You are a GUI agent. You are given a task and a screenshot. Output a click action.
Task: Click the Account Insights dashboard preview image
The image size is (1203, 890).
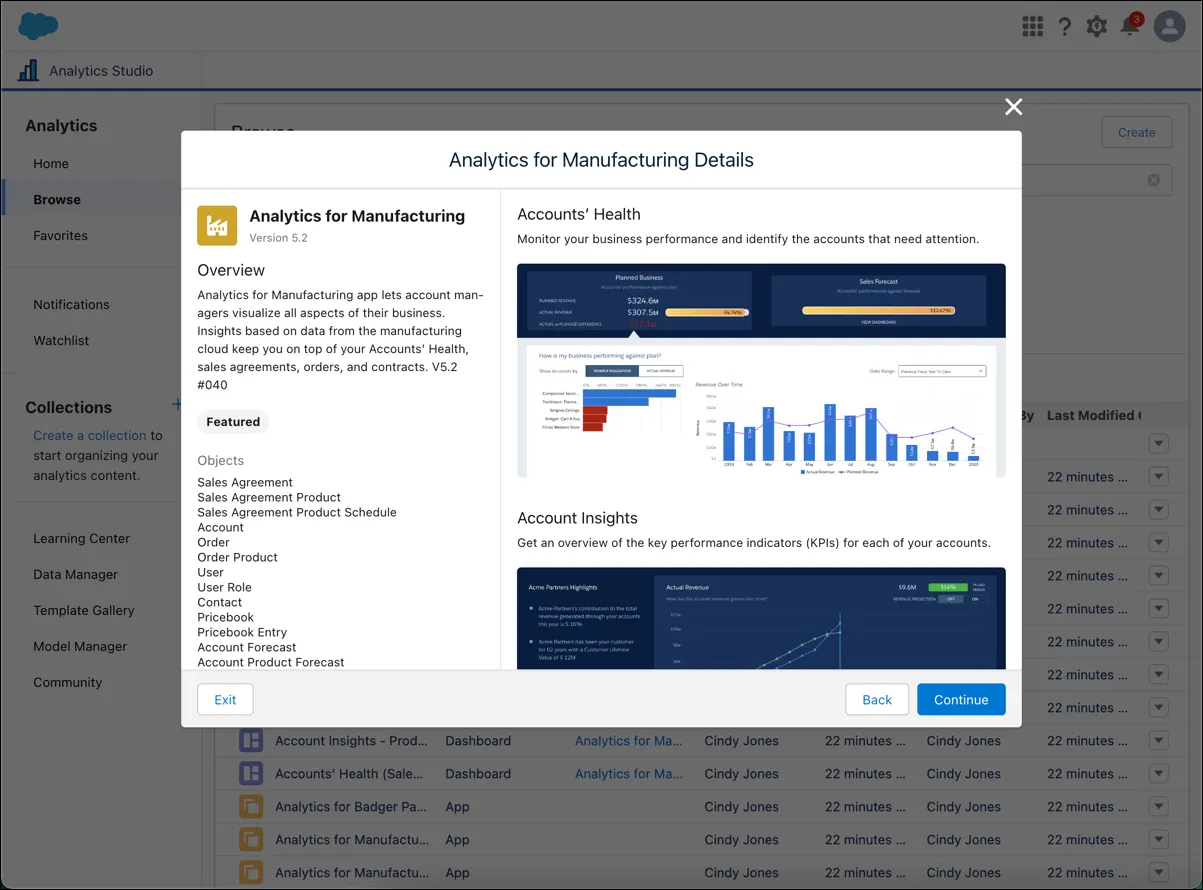pyautogui.click(x=761, y=619)
